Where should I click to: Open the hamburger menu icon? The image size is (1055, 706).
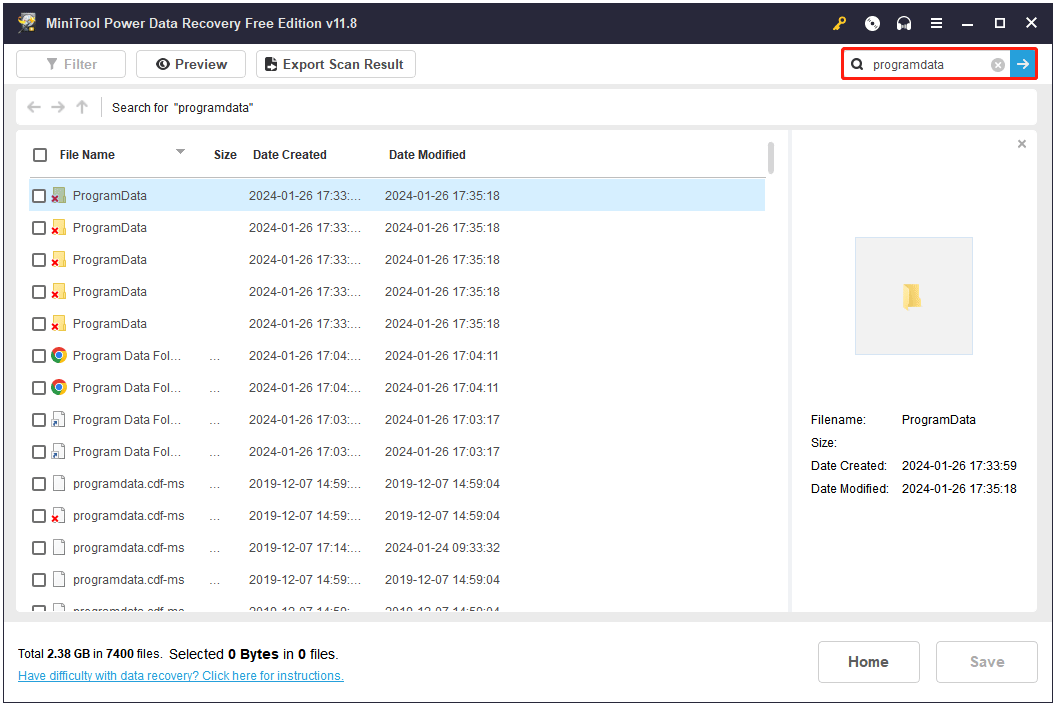pos(936,24)
